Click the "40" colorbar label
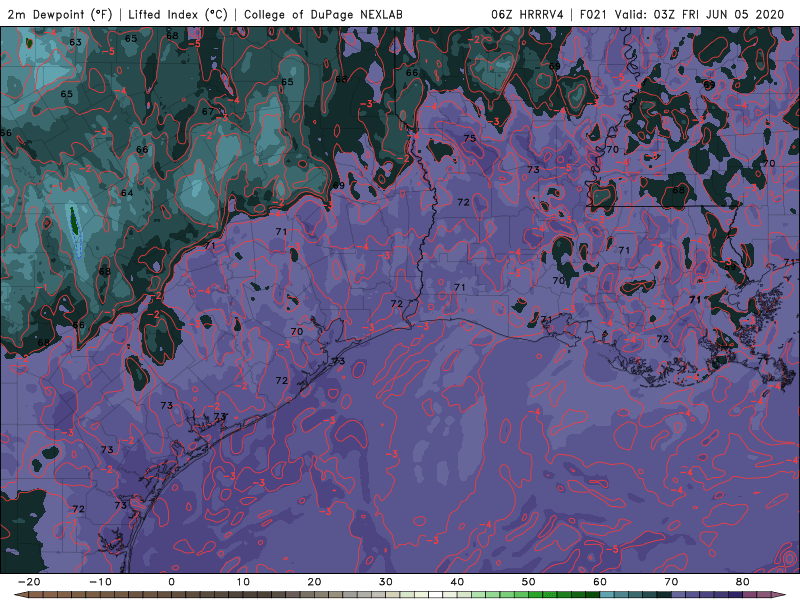Screen dimensions: 800x600 (x=457, y=582)
